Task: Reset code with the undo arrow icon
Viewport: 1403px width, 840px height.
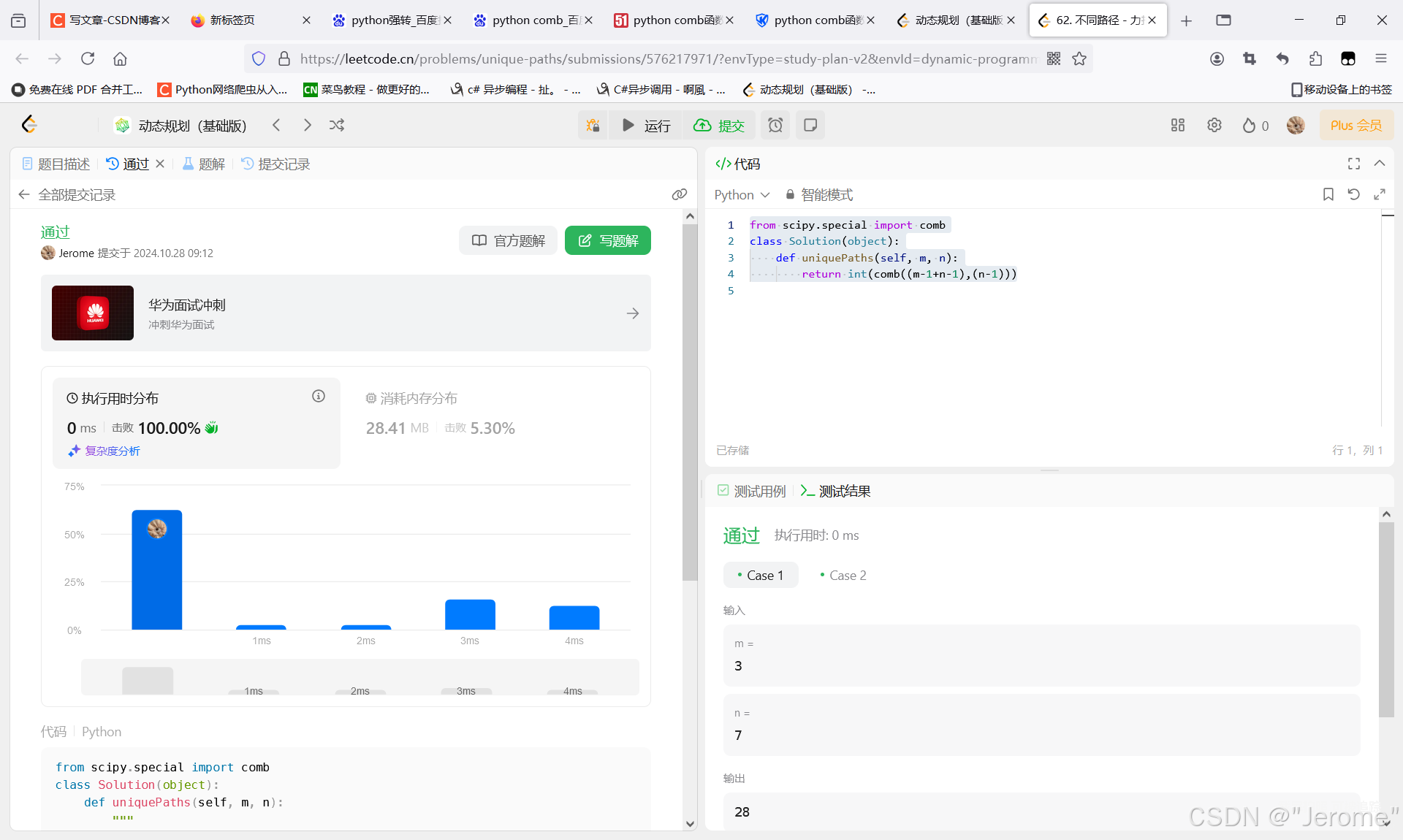Action: [1353, 194]
